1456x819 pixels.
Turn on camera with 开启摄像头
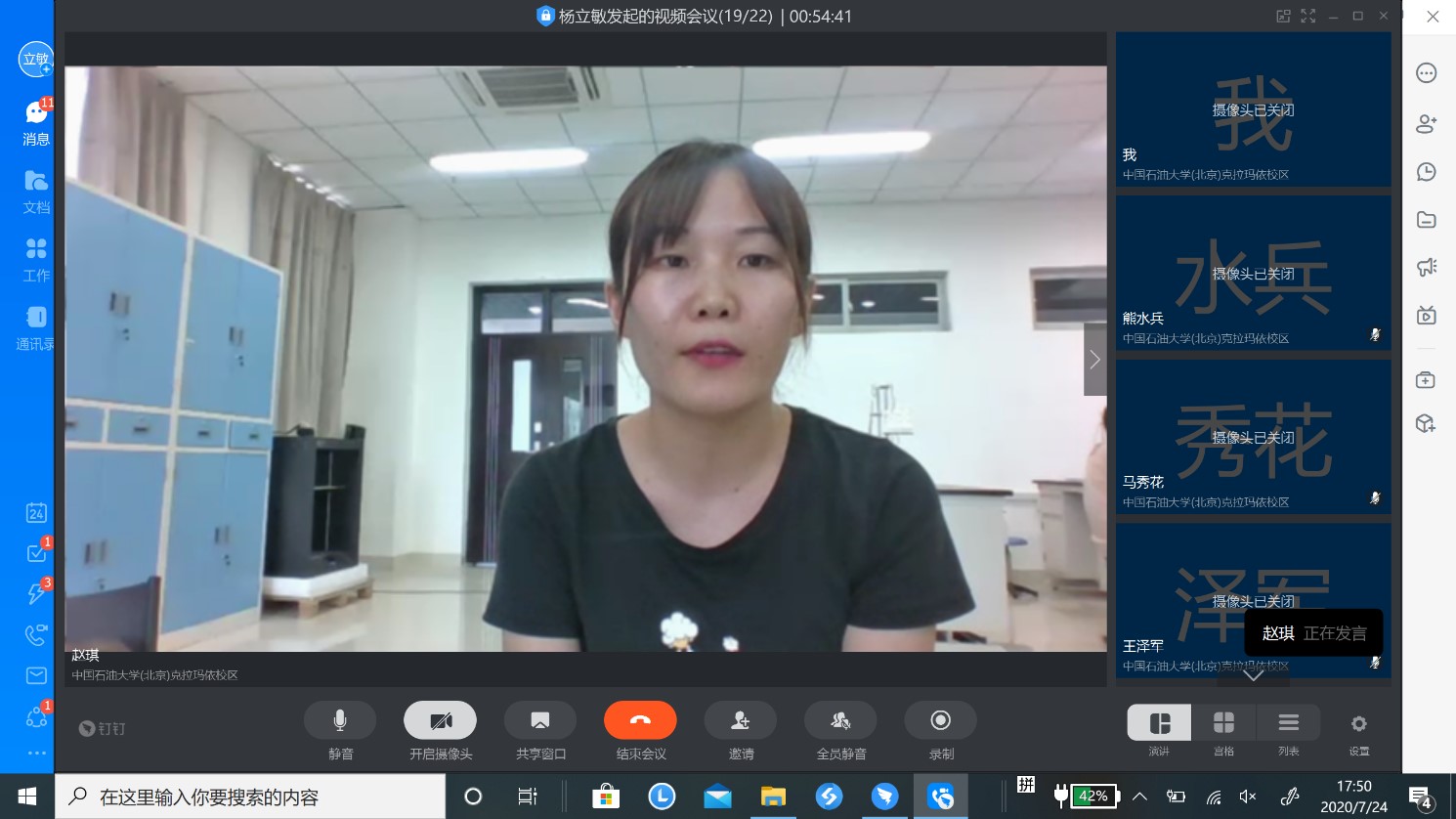(x=440, y=721)
